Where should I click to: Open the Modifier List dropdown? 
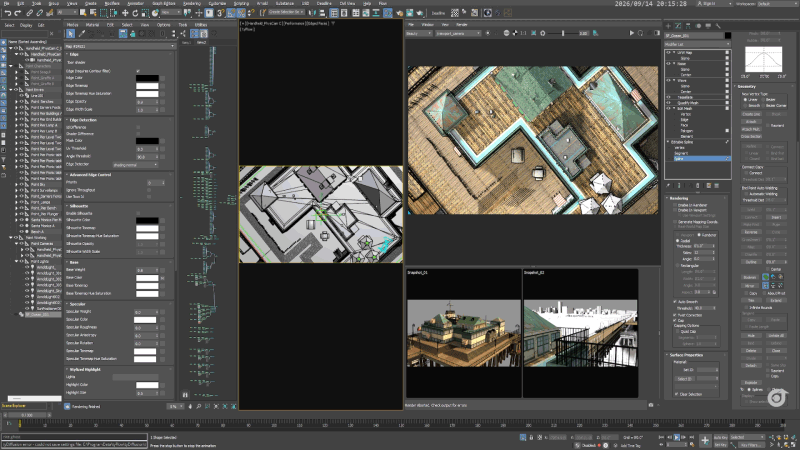point(697,44)
